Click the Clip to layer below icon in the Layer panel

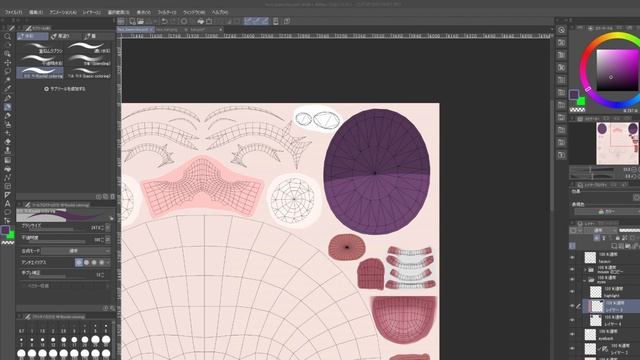pos(597,238)
